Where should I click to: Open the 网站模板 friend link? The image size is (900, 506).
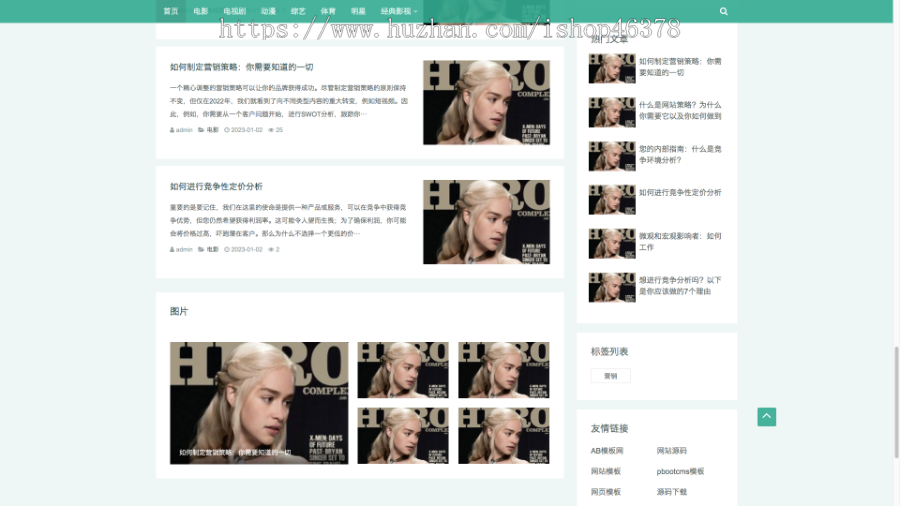(x=606, y=472)
